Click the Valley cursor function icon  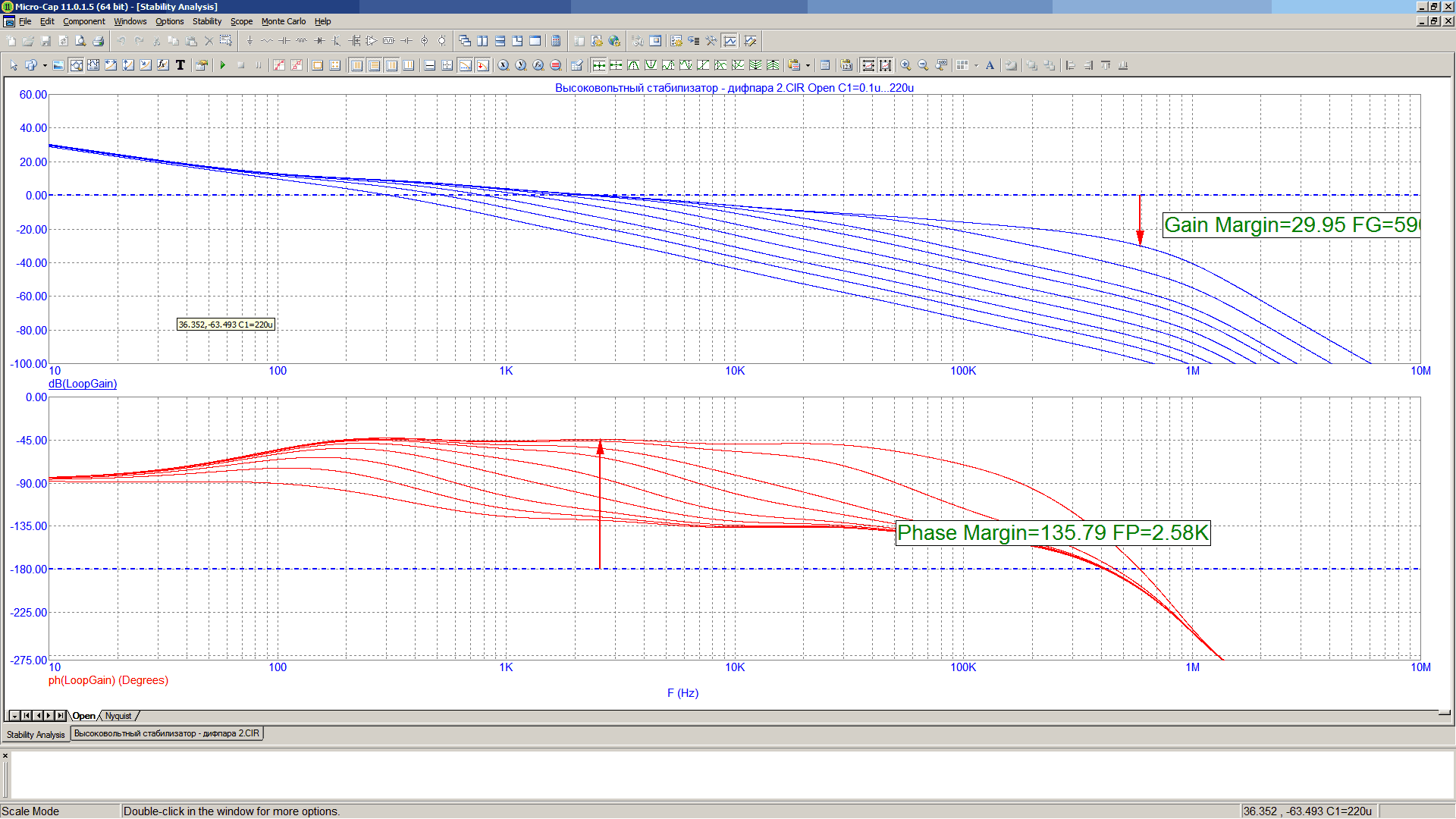(x=651, y=65)
